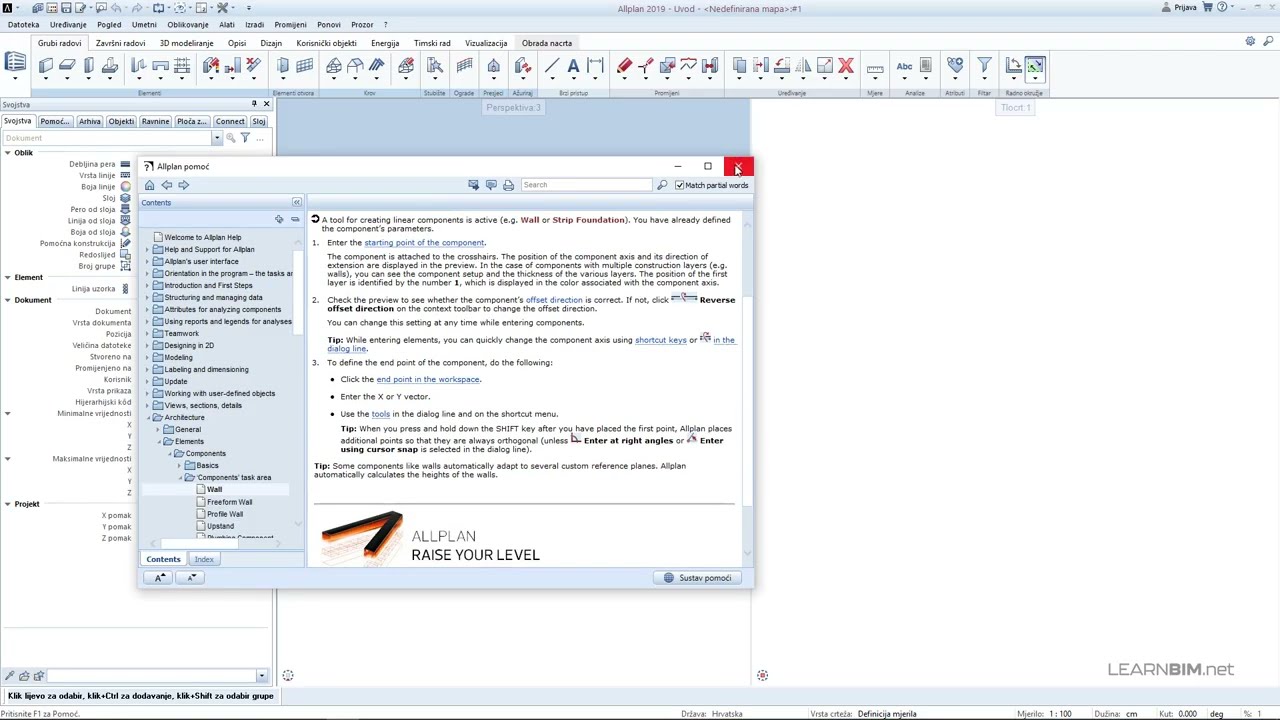Select the Line tool in Brzi pristup

[552, 66]
